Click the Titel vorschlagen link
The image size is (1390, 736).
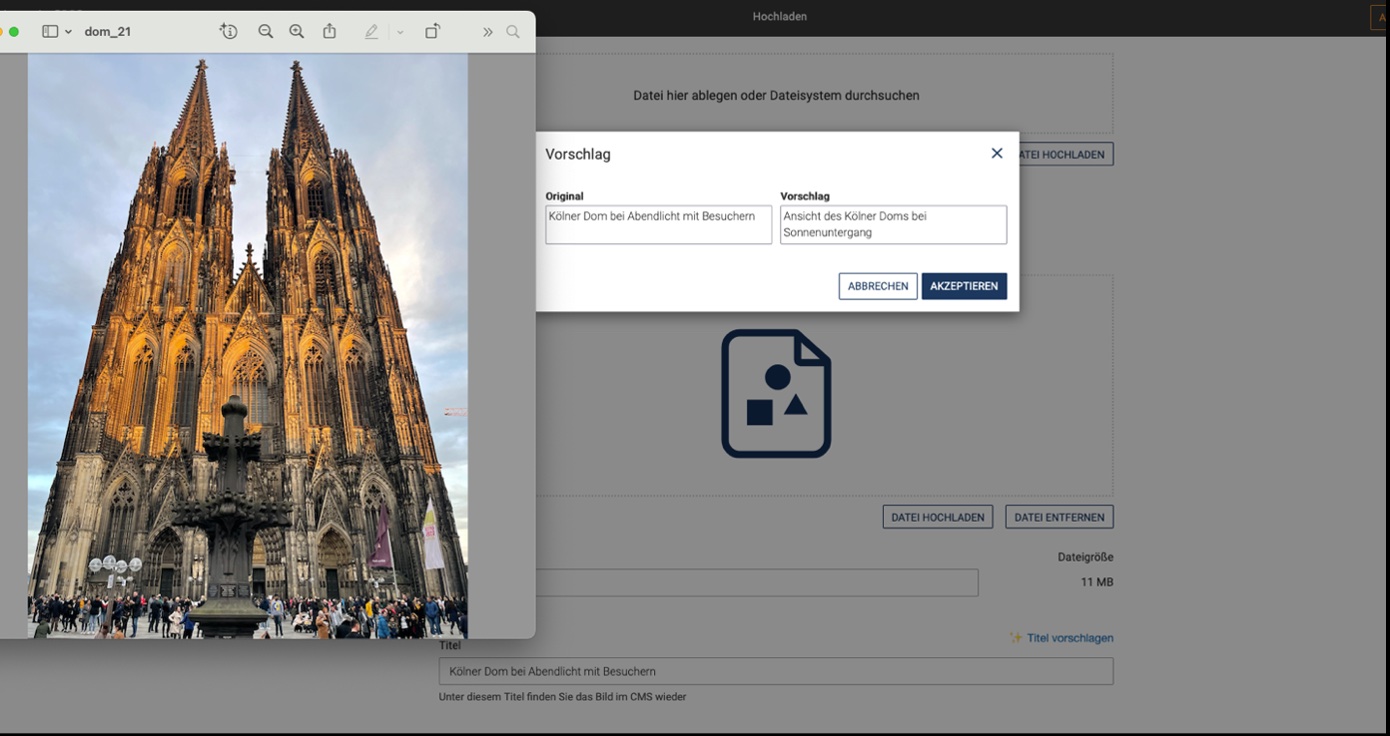click(x=1061, y=638)
